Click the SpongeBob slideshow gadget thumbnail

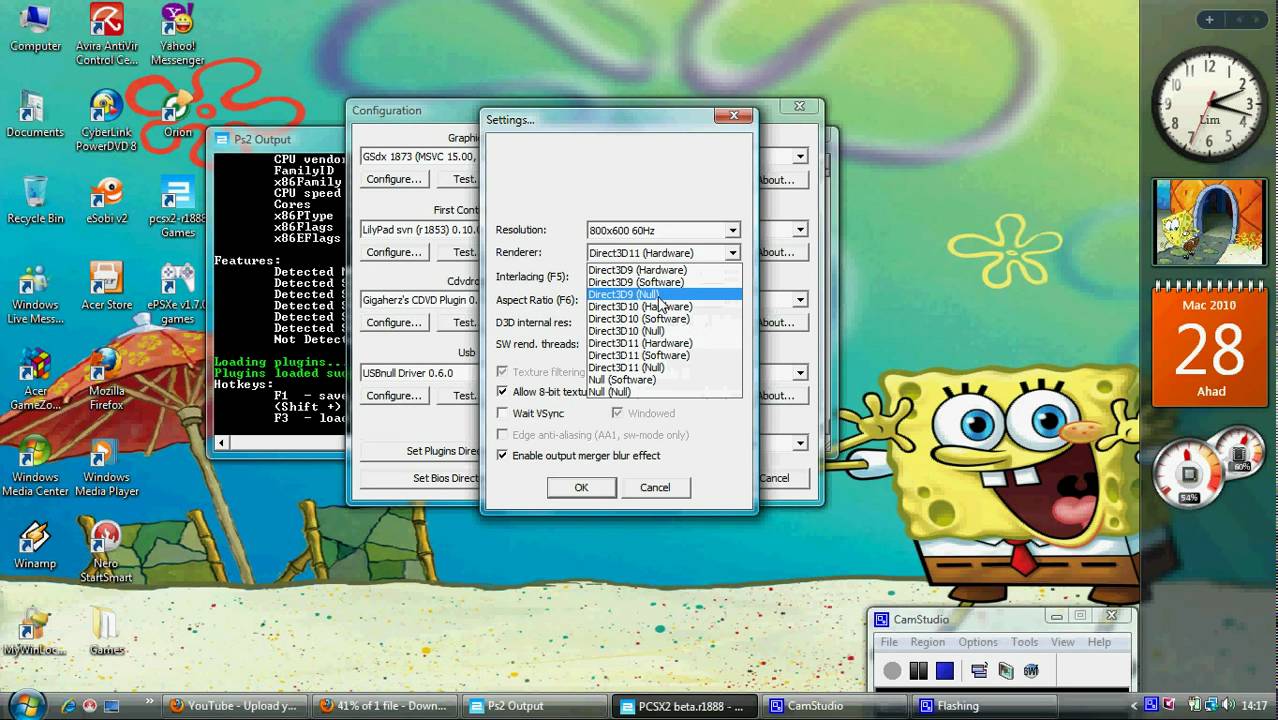coord(1209,222)
